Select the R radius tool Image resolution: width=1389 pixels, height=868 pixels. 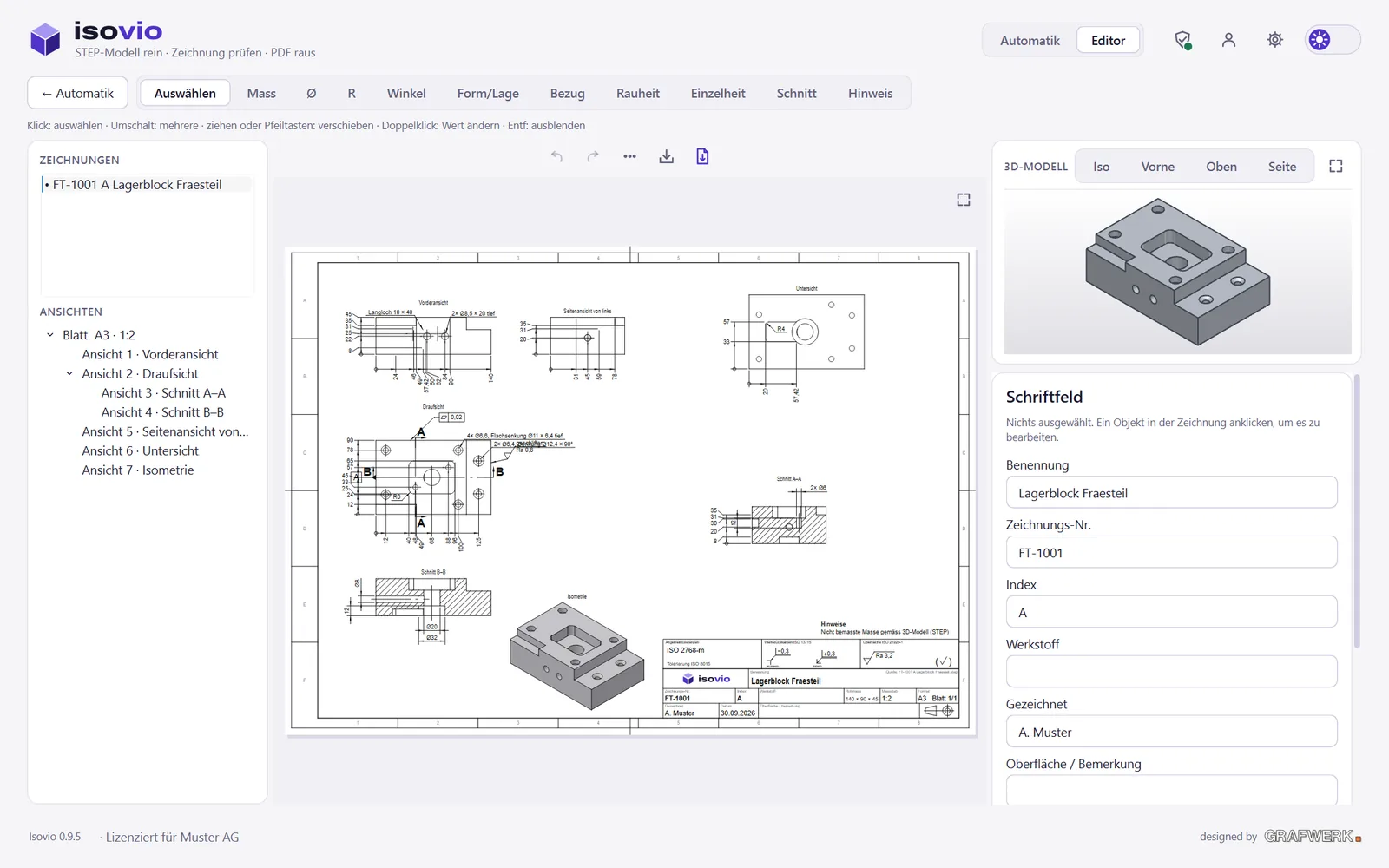pos(352,93)
